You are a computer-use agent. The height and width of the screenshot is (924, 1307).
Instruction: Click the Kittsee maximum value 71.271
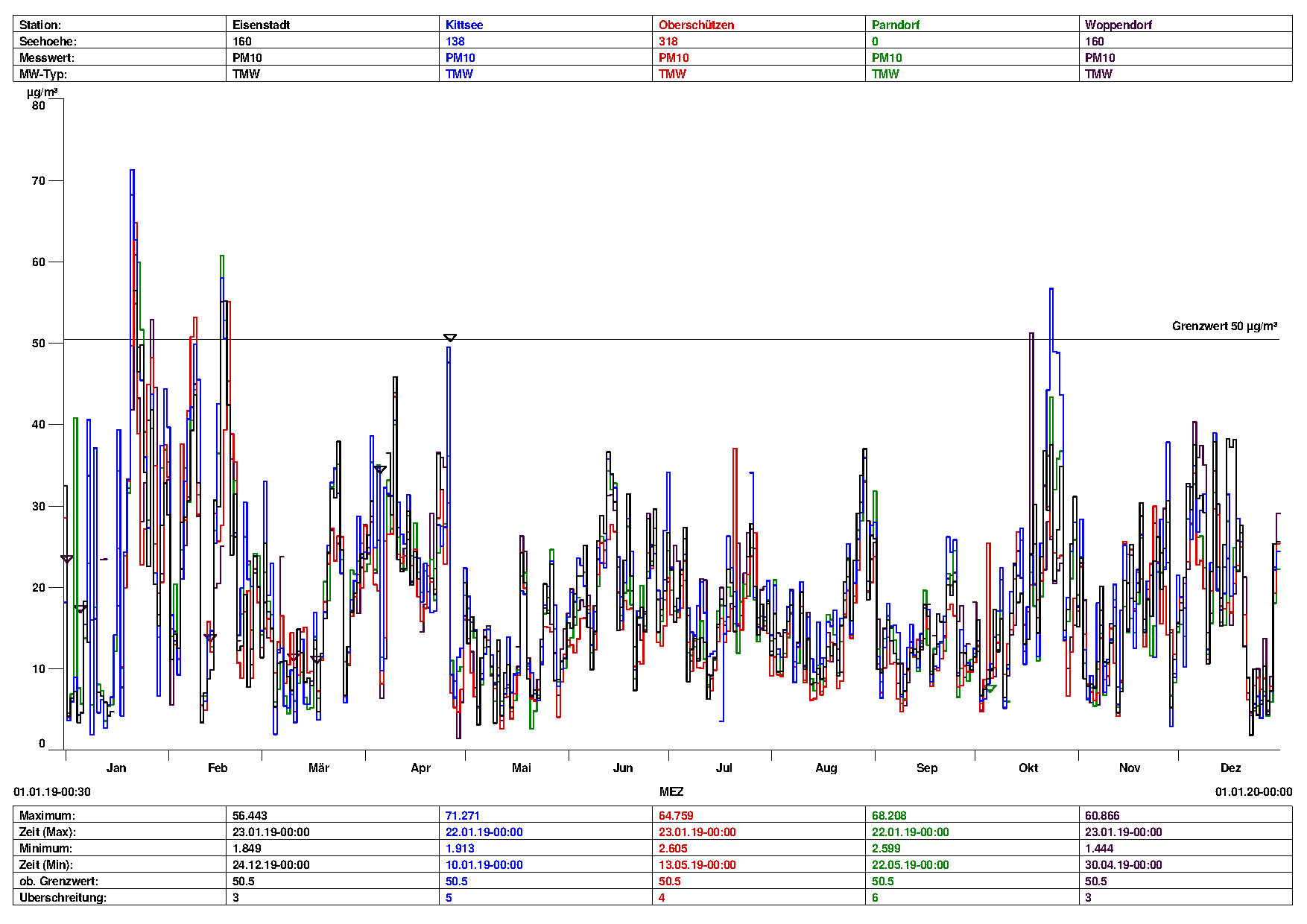(463, 816)
